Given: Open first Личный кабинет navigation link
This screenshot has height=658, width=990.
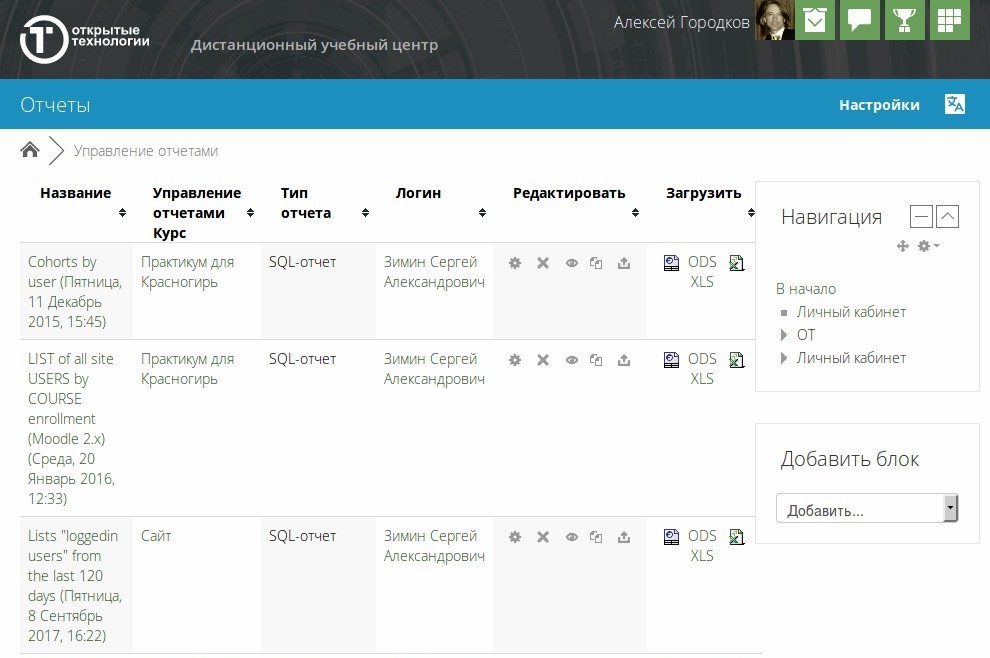Looking at the screenshot, I should point(851,312).
